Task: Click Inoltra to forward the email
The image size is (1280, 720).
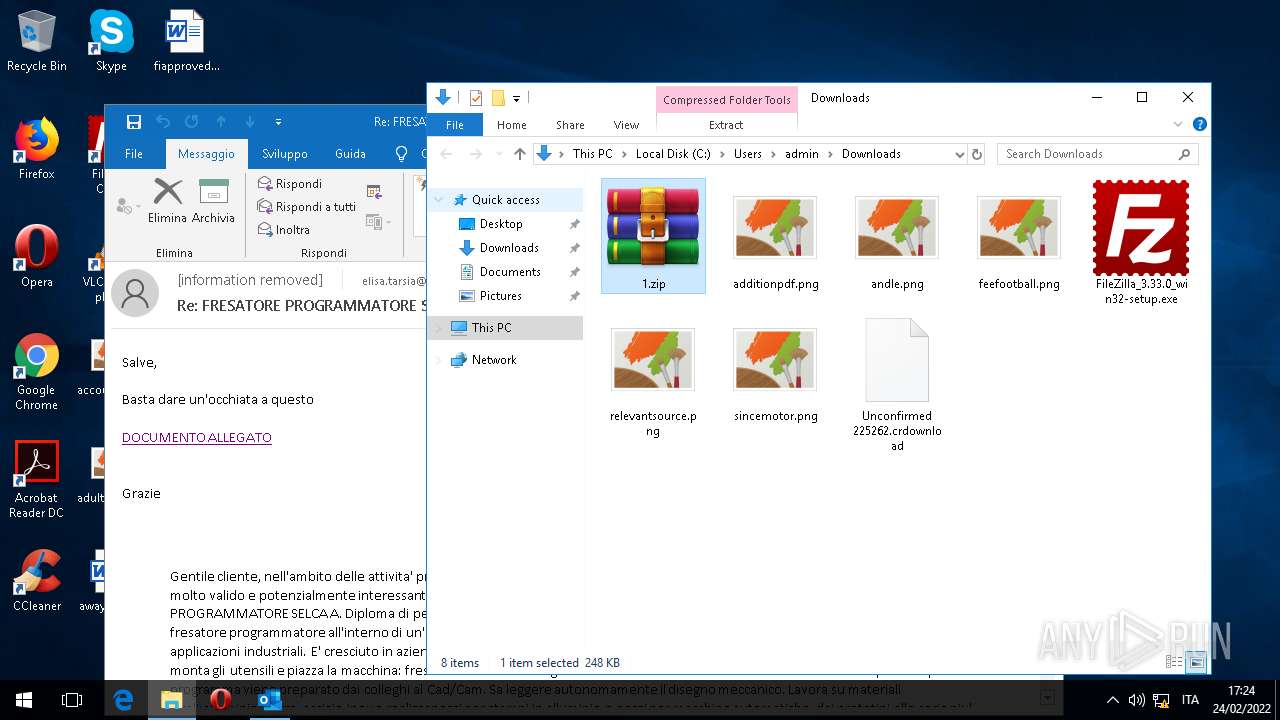Action: coord(284,230)
